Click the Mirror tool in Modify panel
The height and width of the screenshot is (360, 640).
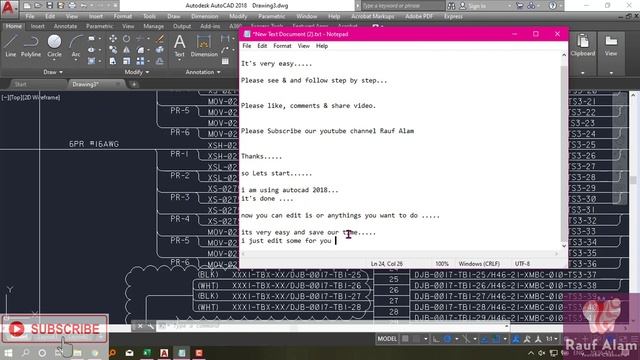(x=127, y=50)
